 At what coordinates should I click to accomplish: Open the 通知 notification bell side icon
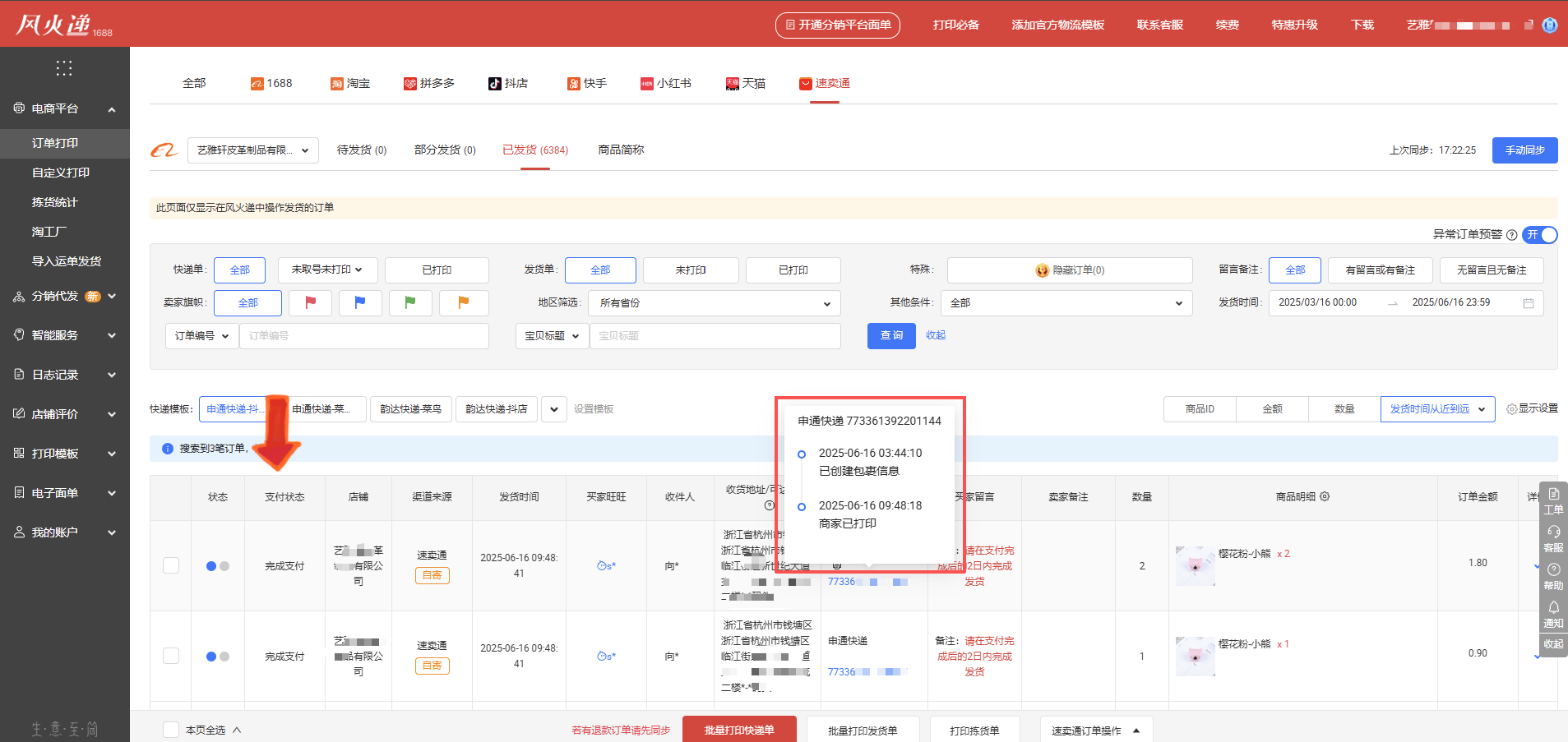tap(1553, 615)
